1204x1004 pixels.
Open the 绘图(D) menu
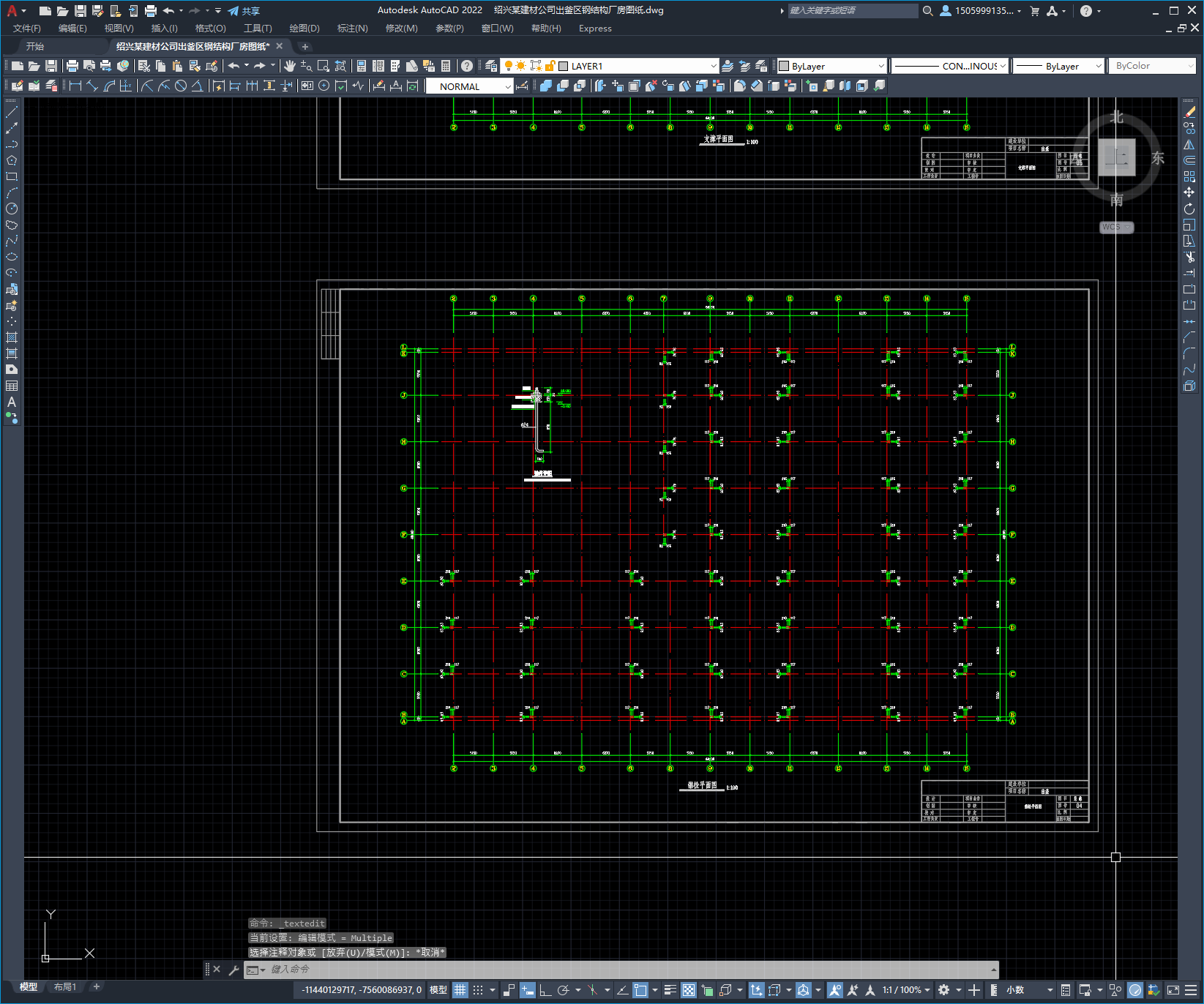point(304,29)
